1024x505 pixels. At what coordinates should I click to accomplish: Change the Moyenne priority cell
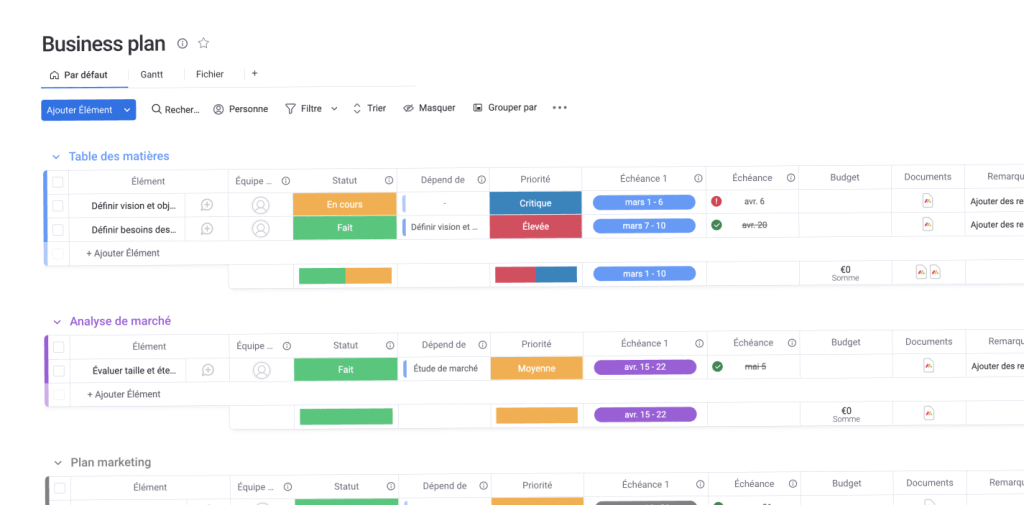tap(537, 368)
